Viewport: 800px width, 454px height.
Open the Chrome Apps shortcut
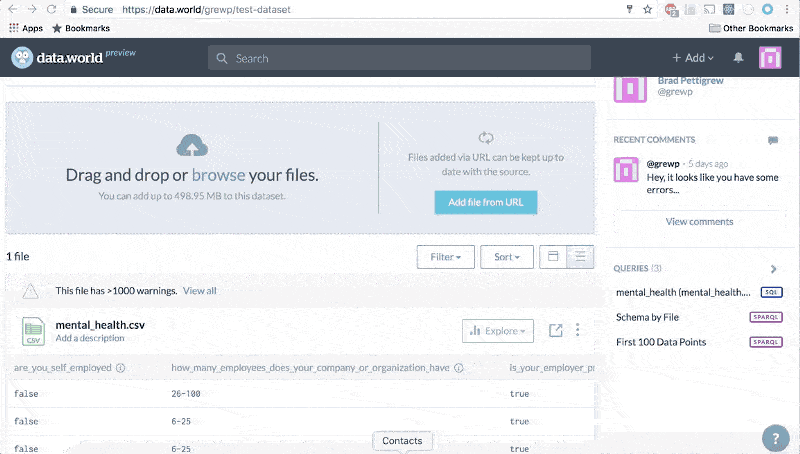[x=26, y=28]
